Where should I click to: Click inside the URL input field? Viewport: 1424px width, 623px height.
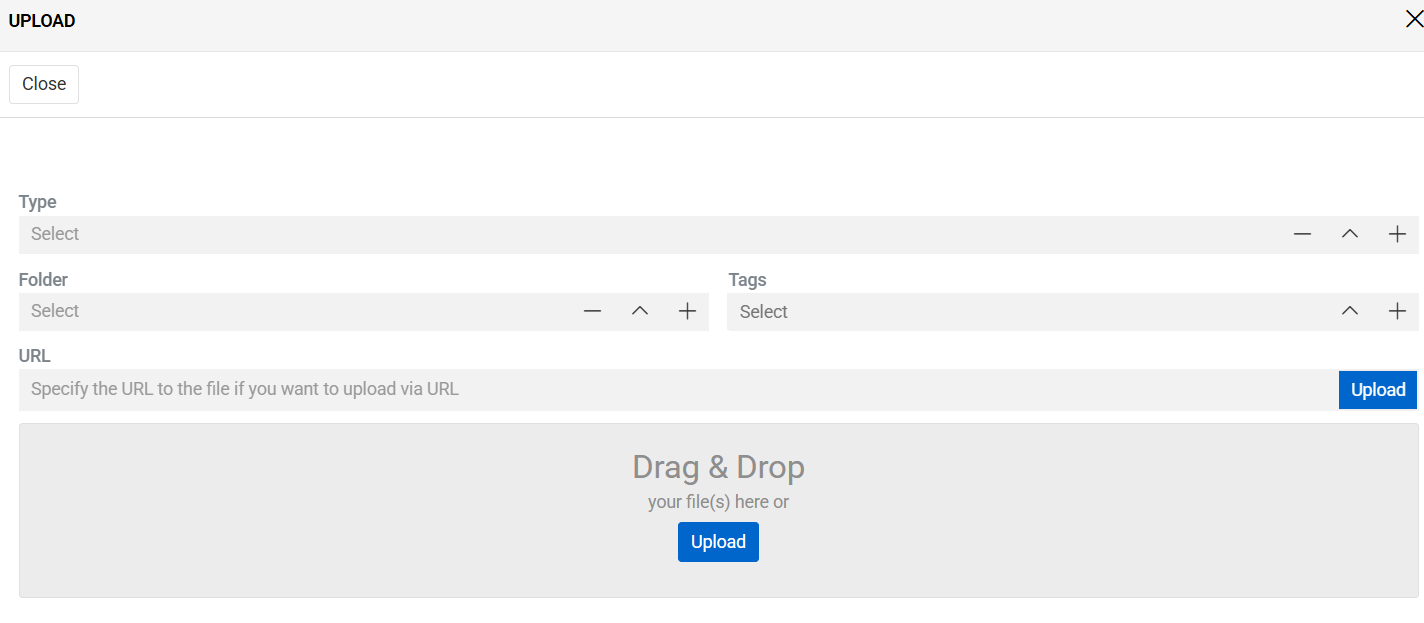(400, 389)
